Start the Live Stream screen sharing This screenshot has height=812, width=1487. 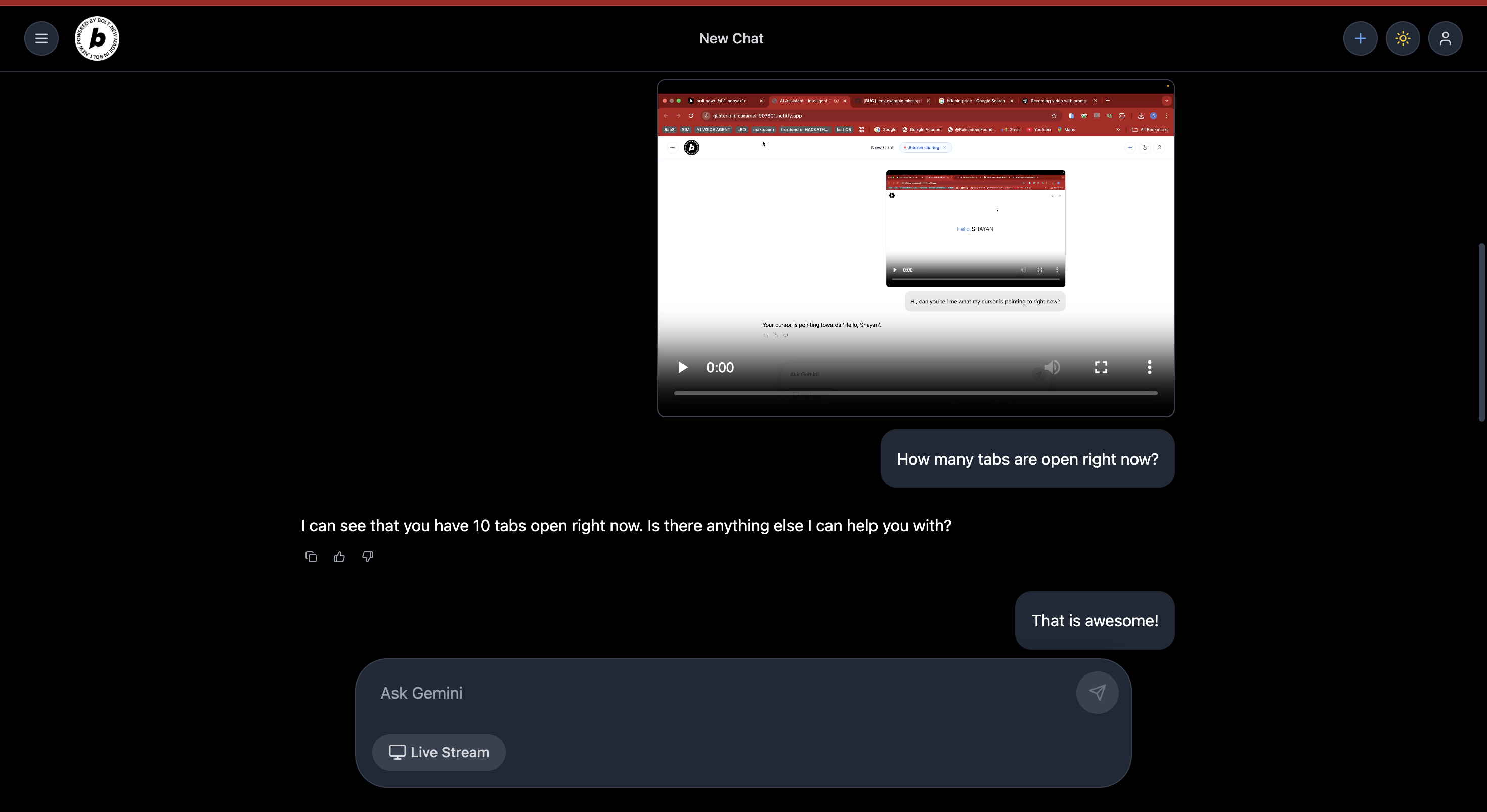coord(439,752)
